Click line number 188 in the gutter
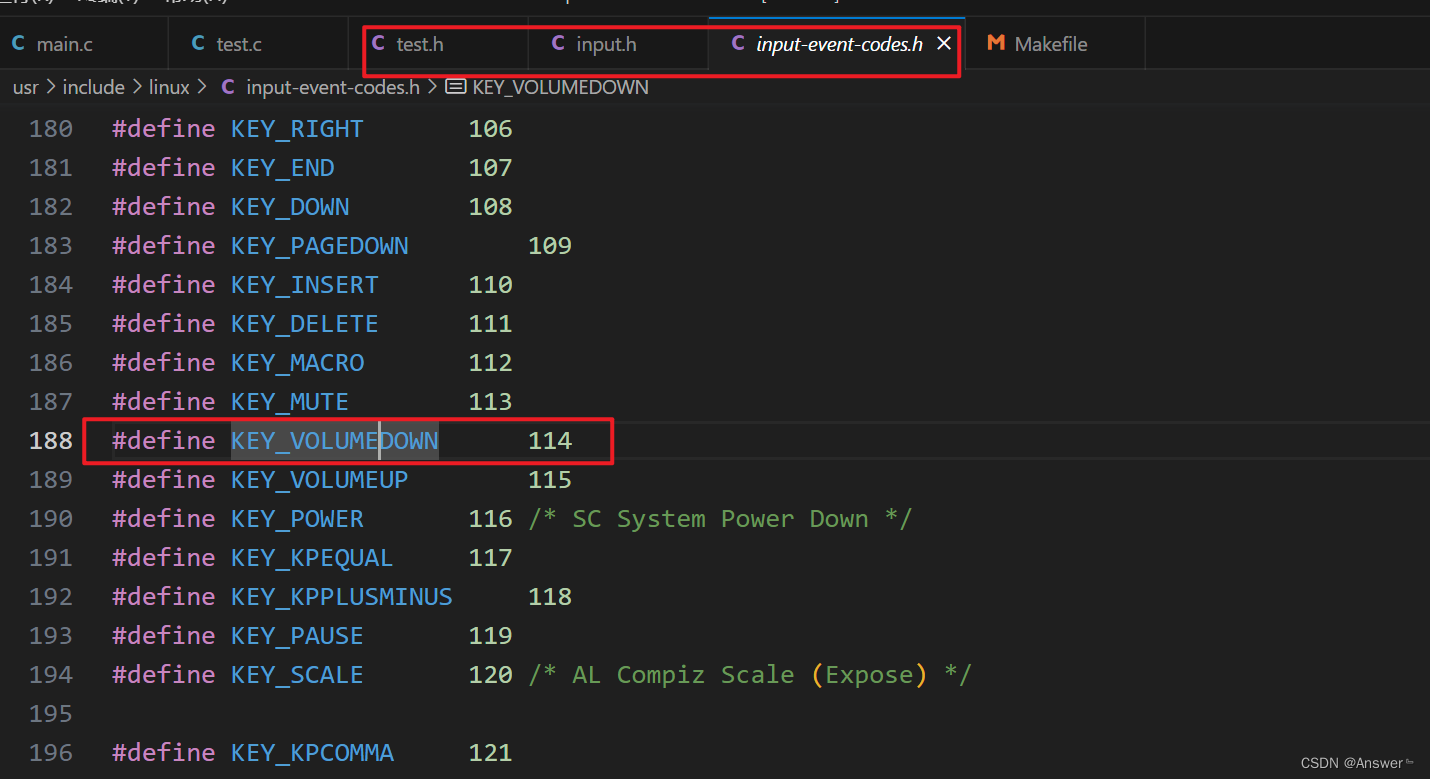The height and width of the screenshot is (779, 1430). point(51,441)
